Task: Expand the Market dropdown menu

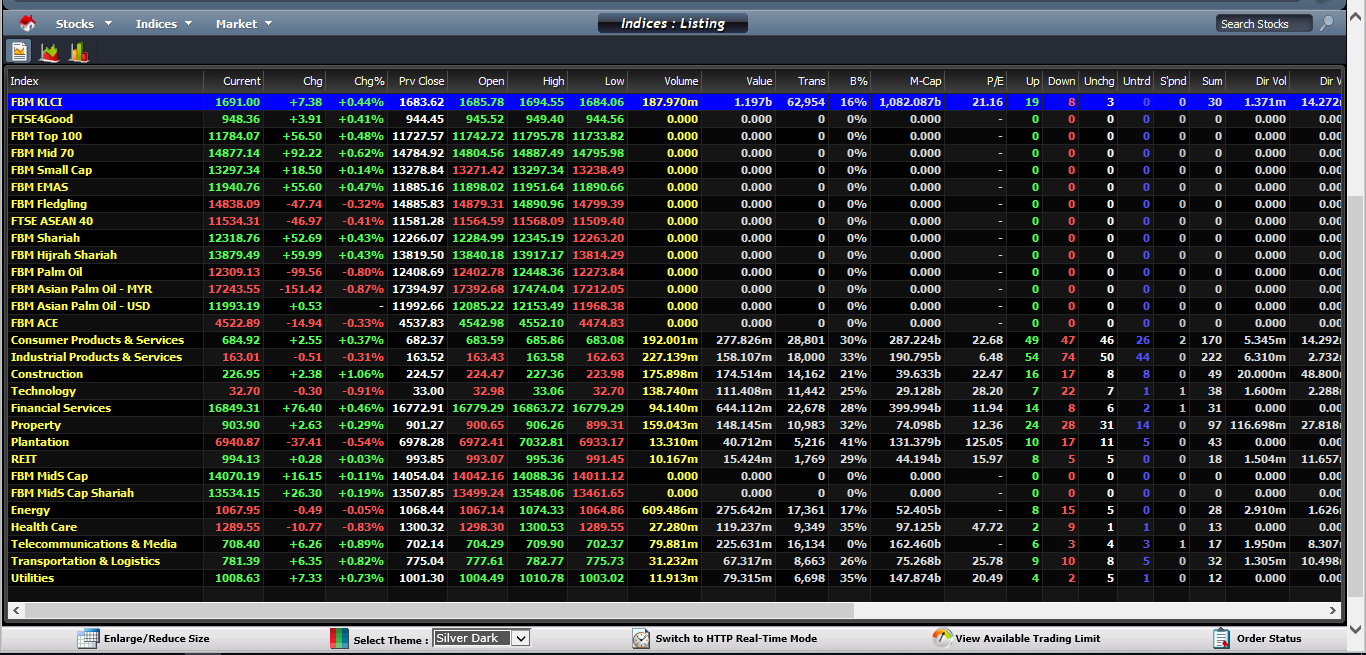Action: (244, 24)
